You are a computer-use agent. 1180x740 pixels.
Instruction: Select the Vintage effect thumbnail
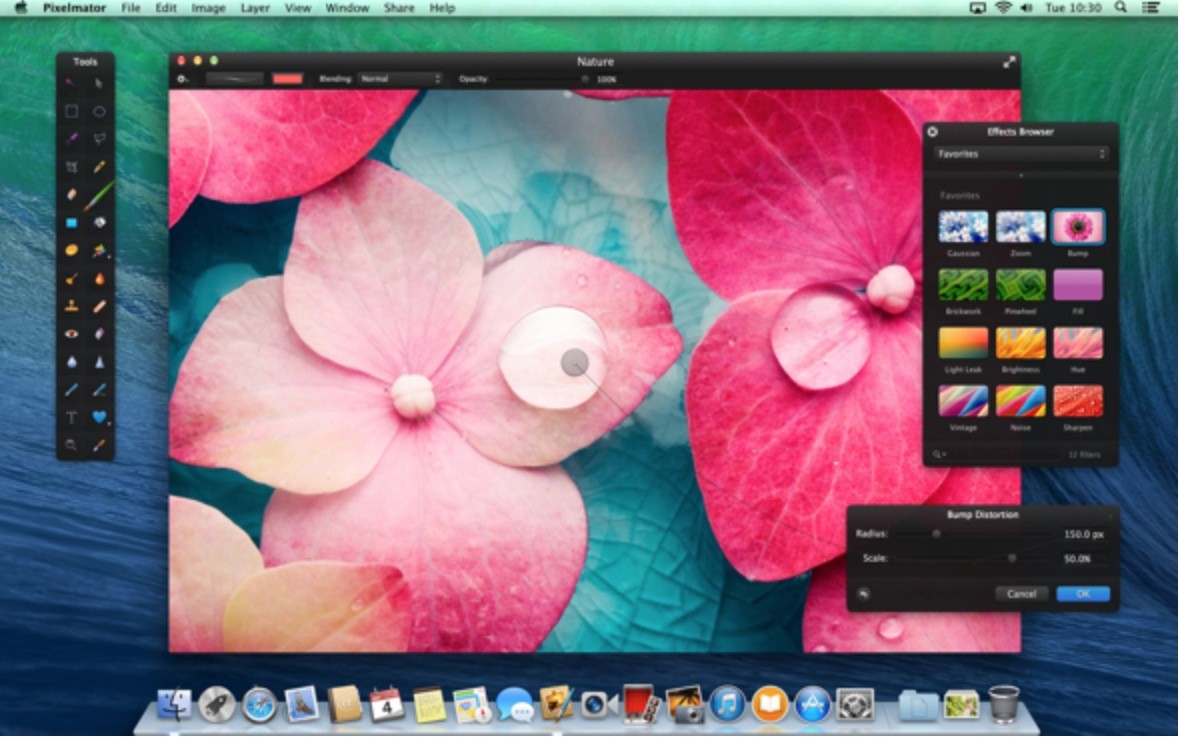point(963,401)
